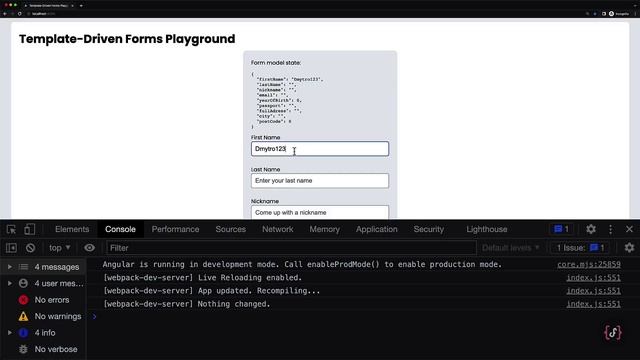Click the First Name input field
Screen dimensions: 640x360
tap(320, 149)
